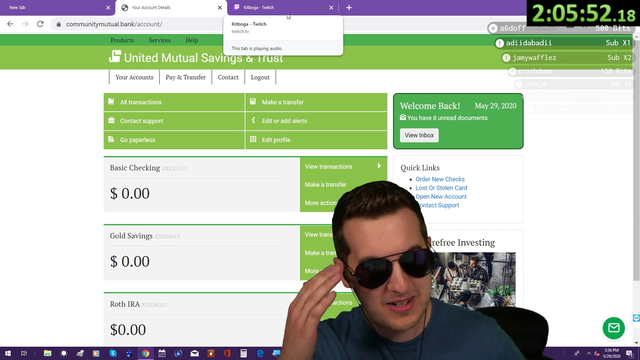640x360 pixels.
Task: Click the site padlock icon
Action: coord(58,24)
